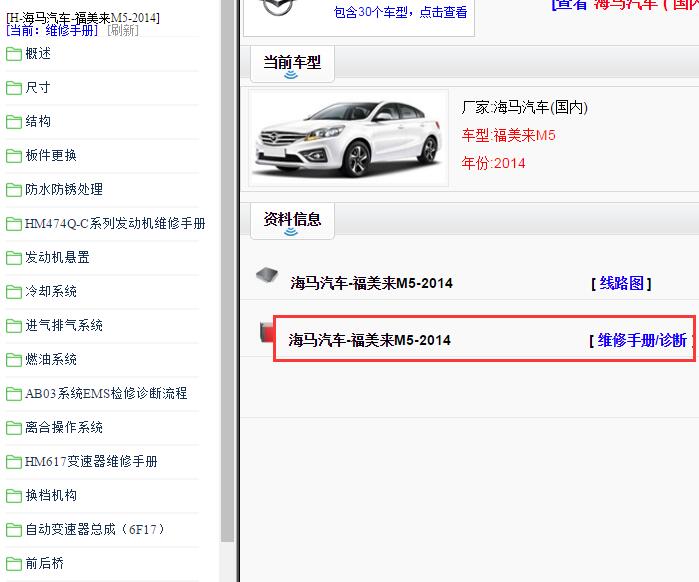This screenshot has width=699, height=582.
Task: Click the folder icon beside 防水防锈处理
Action: tap(14, 190)
